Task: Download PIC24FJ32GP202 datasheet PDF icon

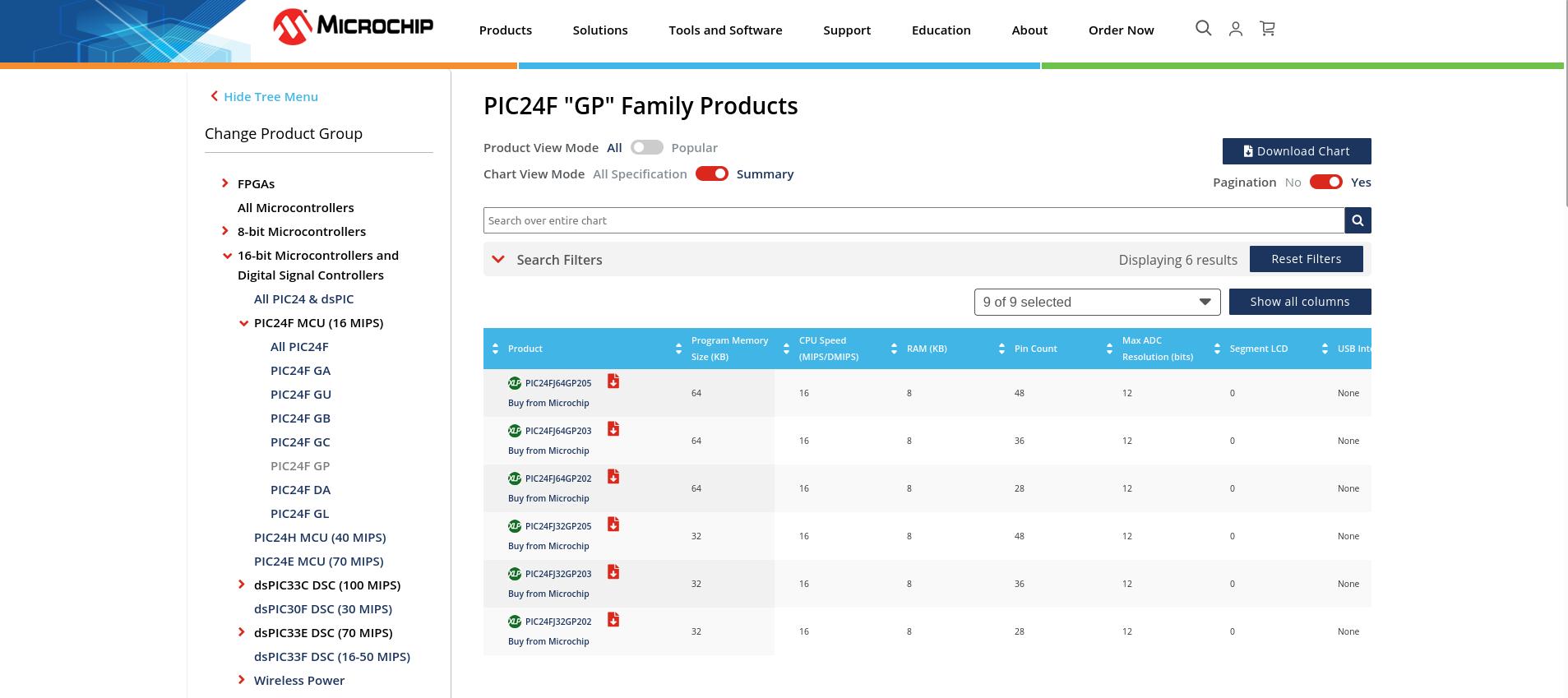Action: (x=613, y=620)
